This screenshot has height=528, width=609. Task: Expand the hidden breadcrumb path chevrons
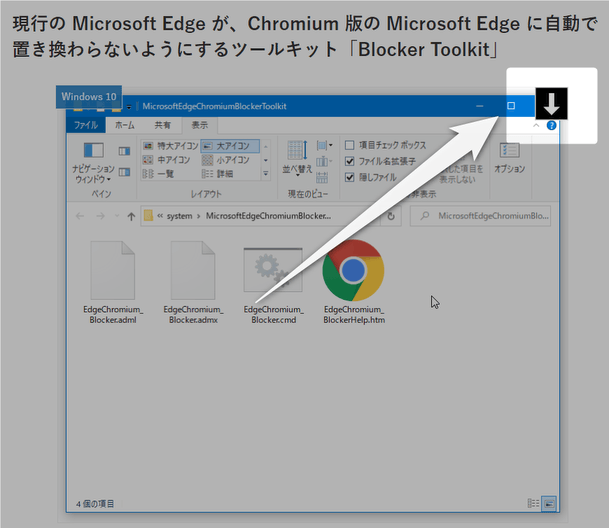pos(160,216)
